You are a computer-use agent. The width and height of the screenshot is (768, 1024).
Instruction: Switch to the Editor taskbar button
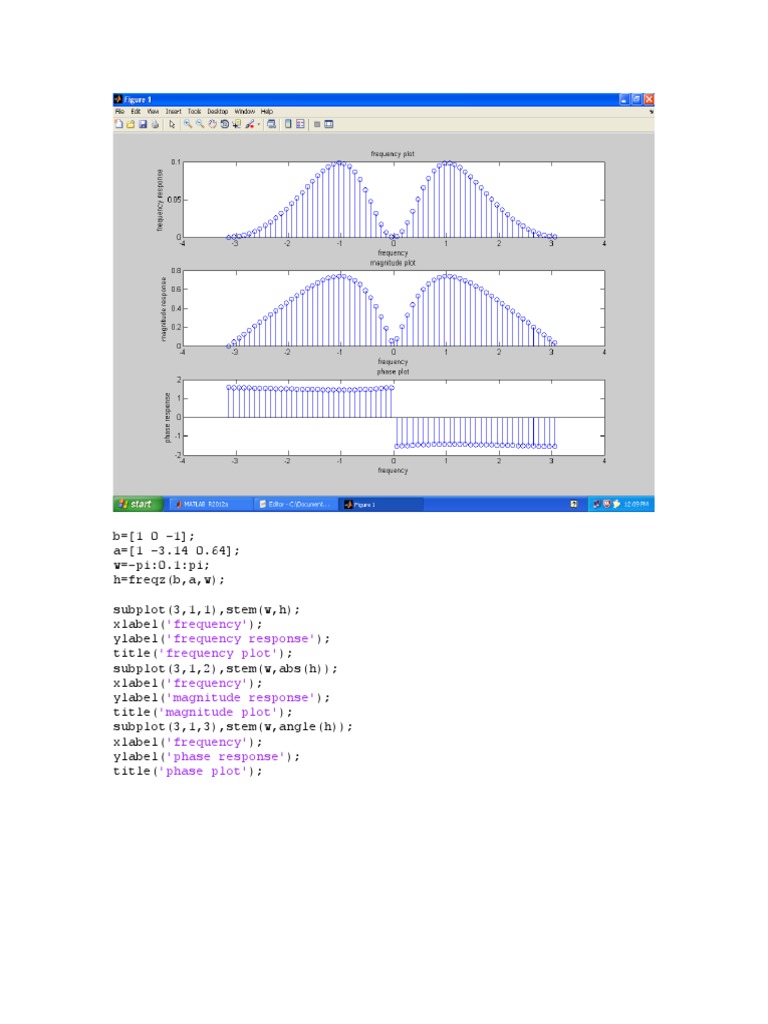pyautogui.click(x=296, y=504)
